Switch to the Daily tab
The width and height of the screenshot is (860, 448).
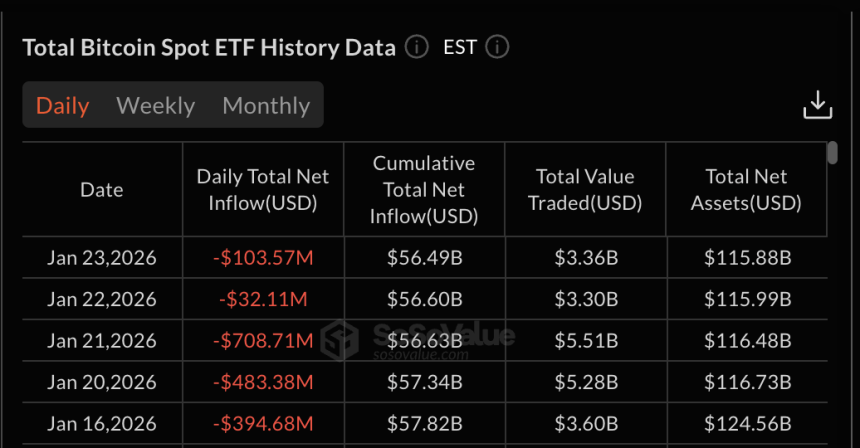pos(63,105)
